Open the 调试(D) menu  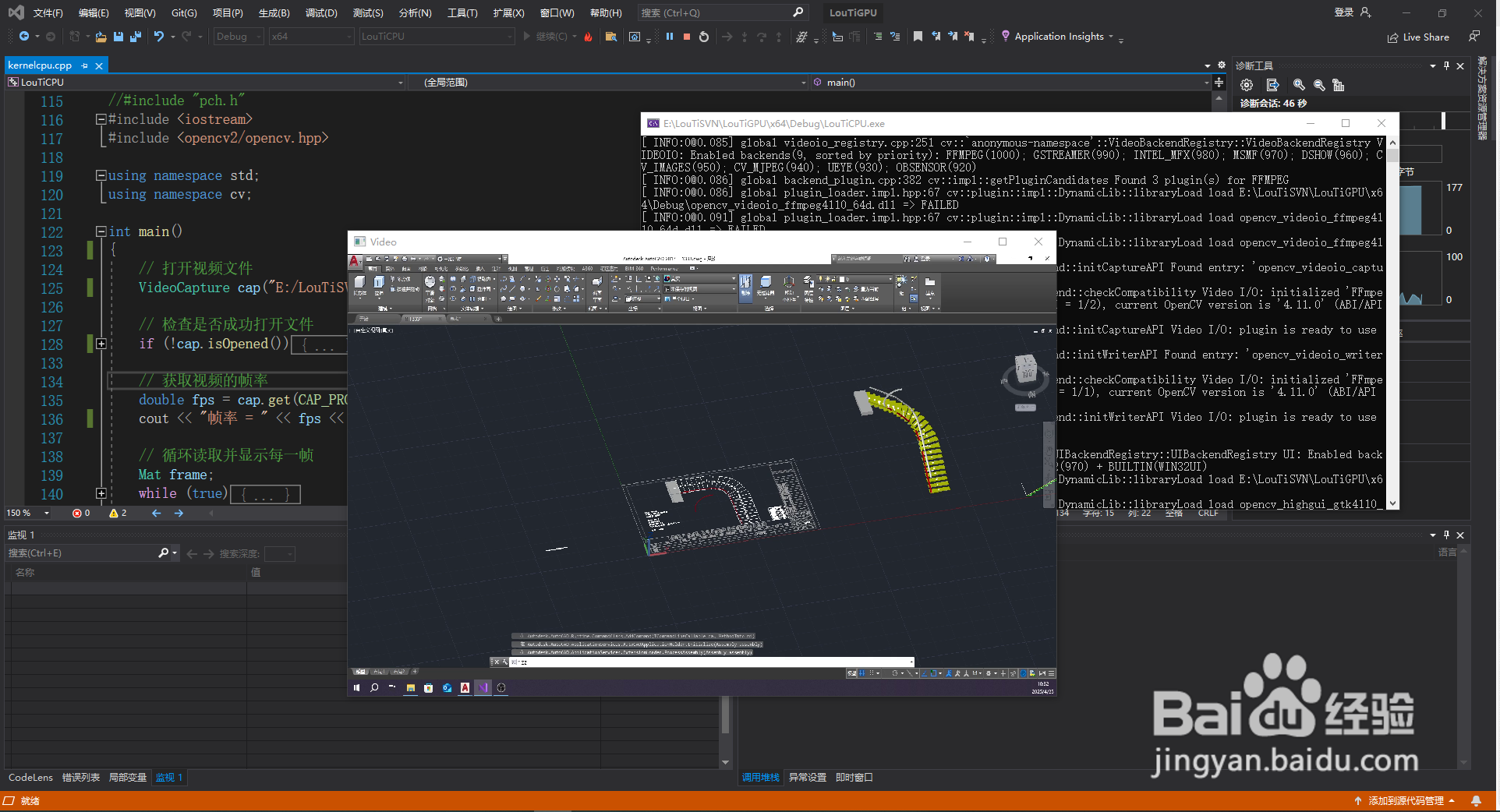[x=322, y=12]
